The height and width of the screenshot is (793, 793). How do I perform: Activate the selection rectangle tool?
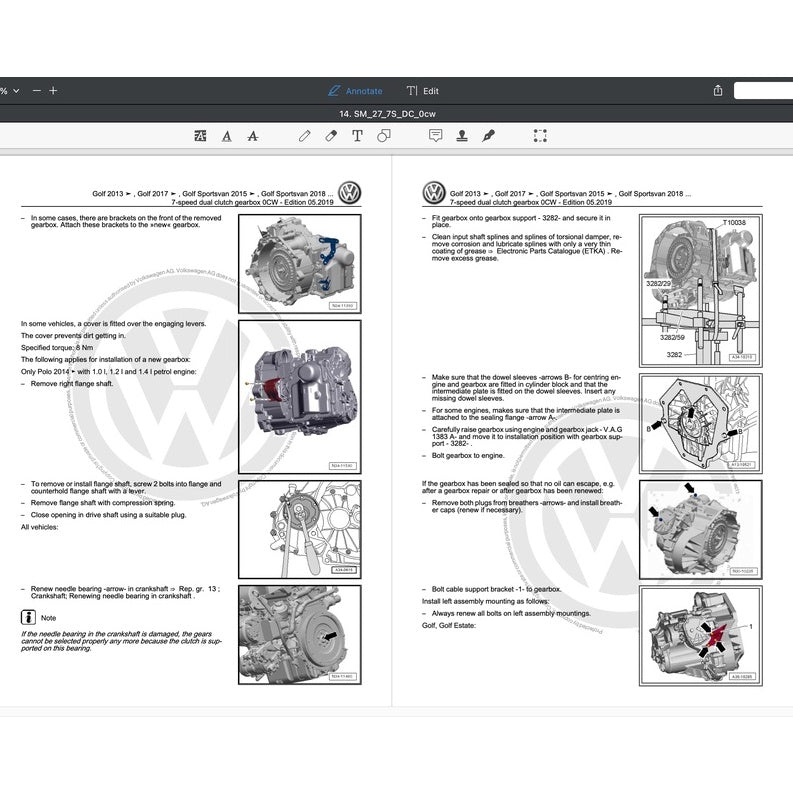[x=540, y=136]
